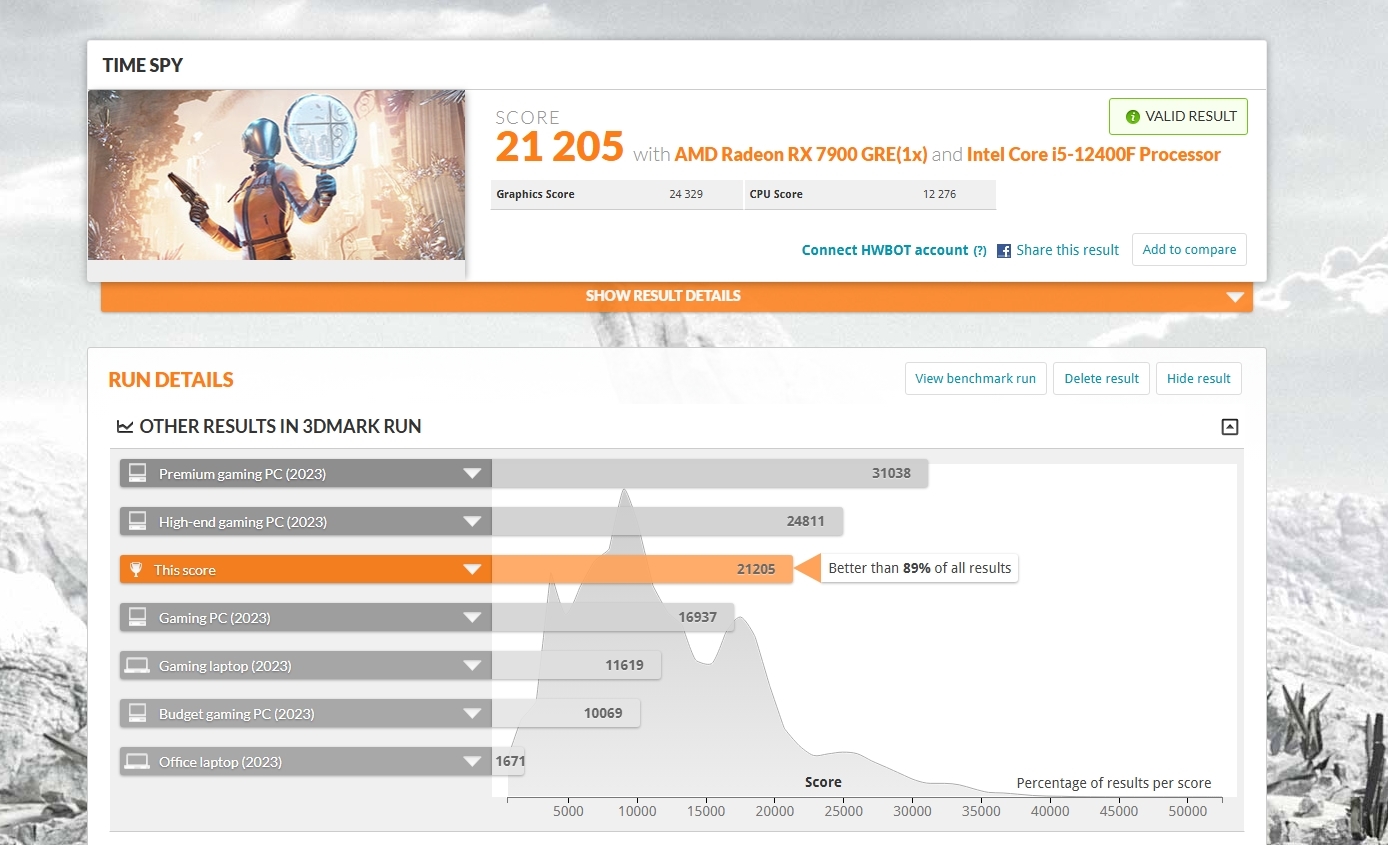
Task: Expand the This score dropdown arrow
Action: 472,570
